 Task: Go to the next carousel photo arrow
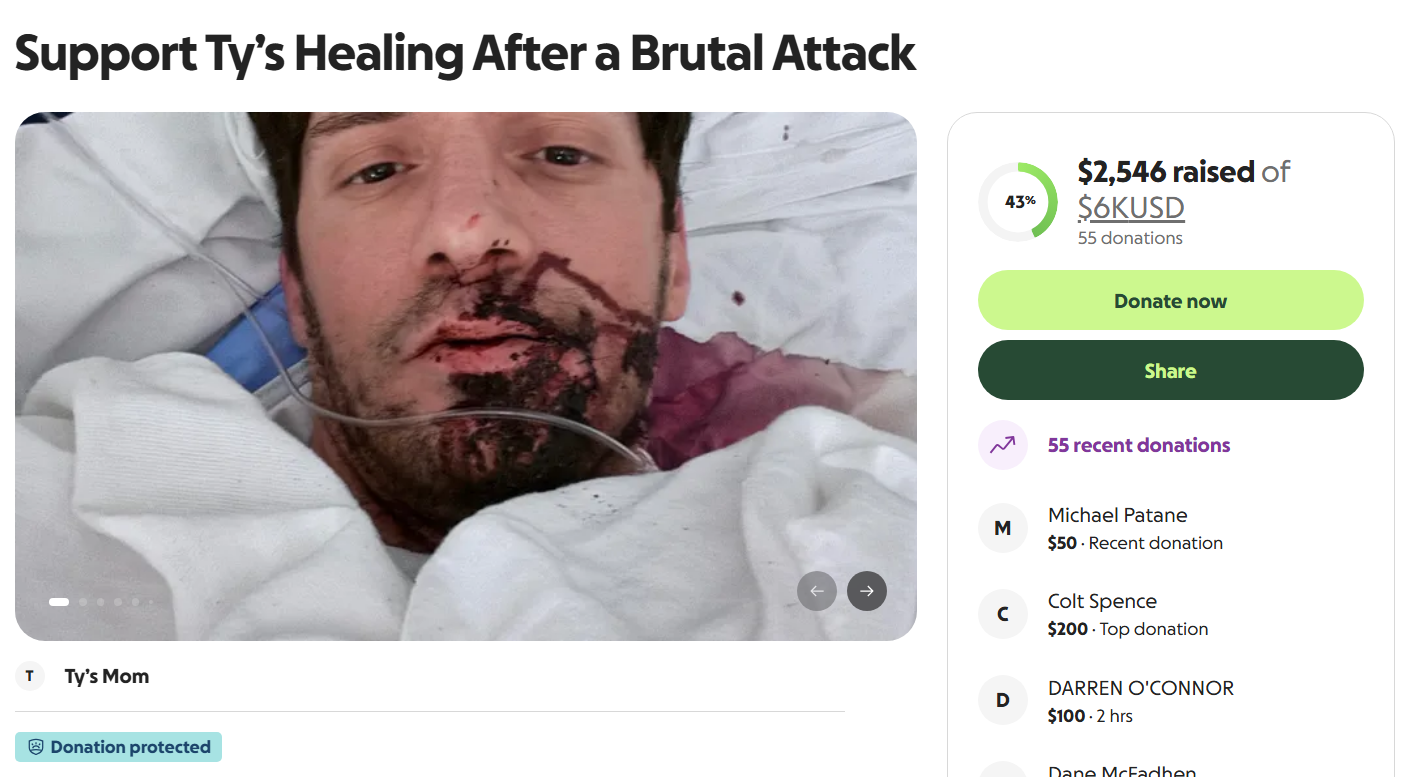pos(866,591)
